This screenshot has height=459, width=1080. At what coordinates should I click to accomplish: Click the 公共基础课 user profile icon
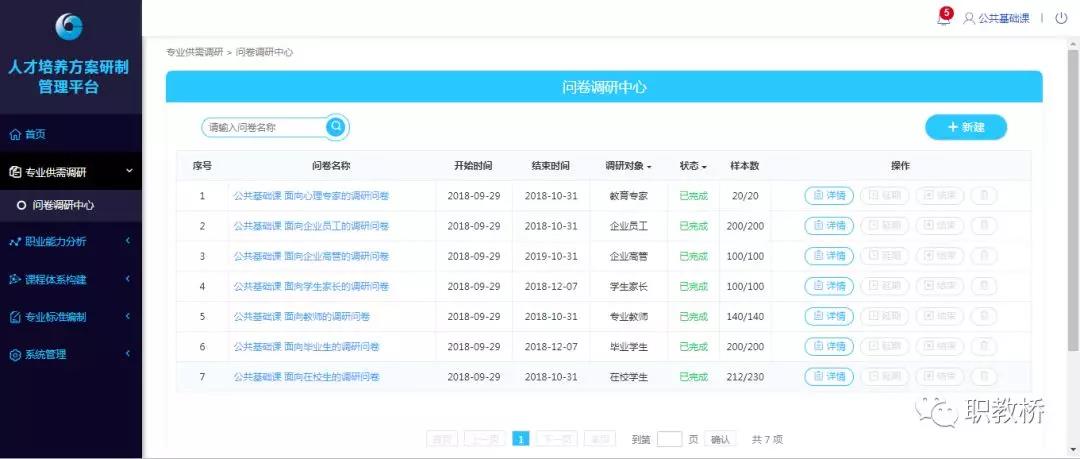coord(969,18)
